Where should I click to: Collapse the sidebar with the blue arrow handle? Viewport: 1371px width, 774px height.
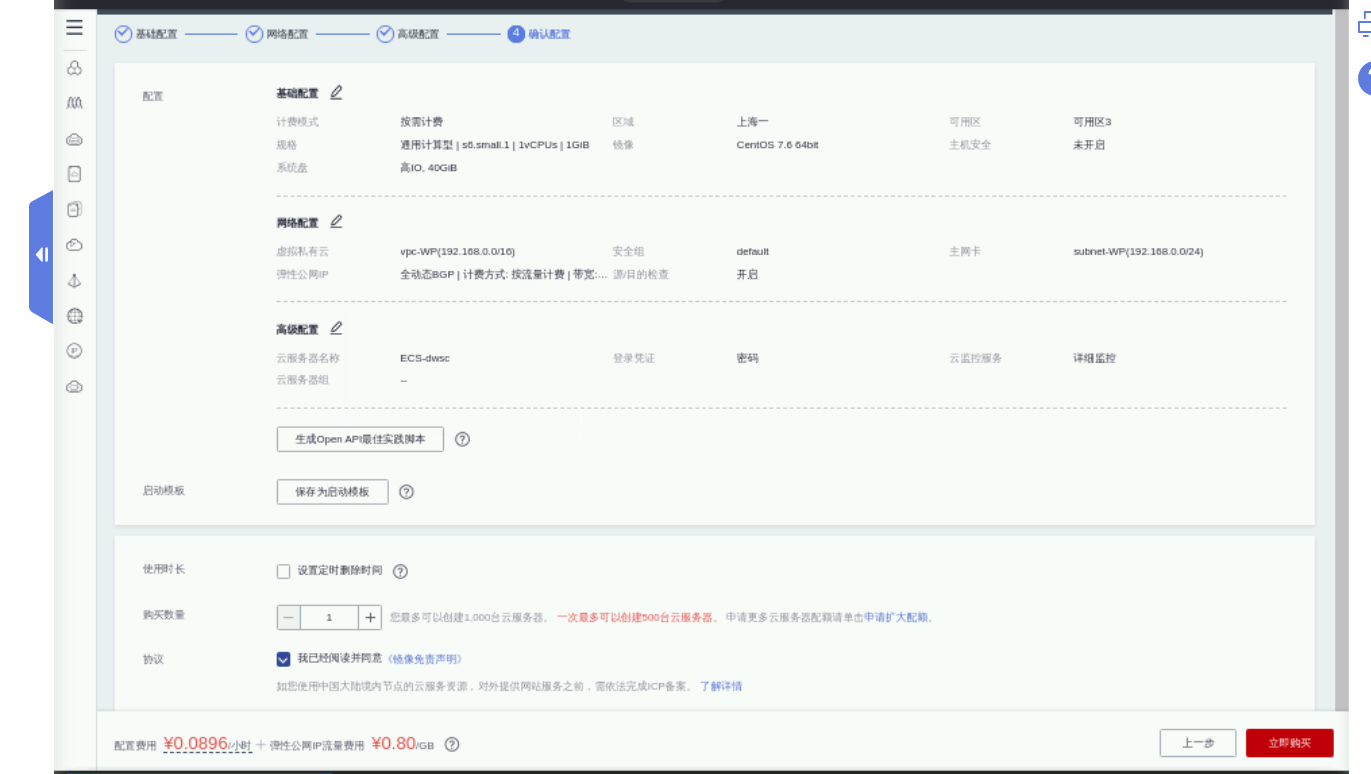pos(41,255)
